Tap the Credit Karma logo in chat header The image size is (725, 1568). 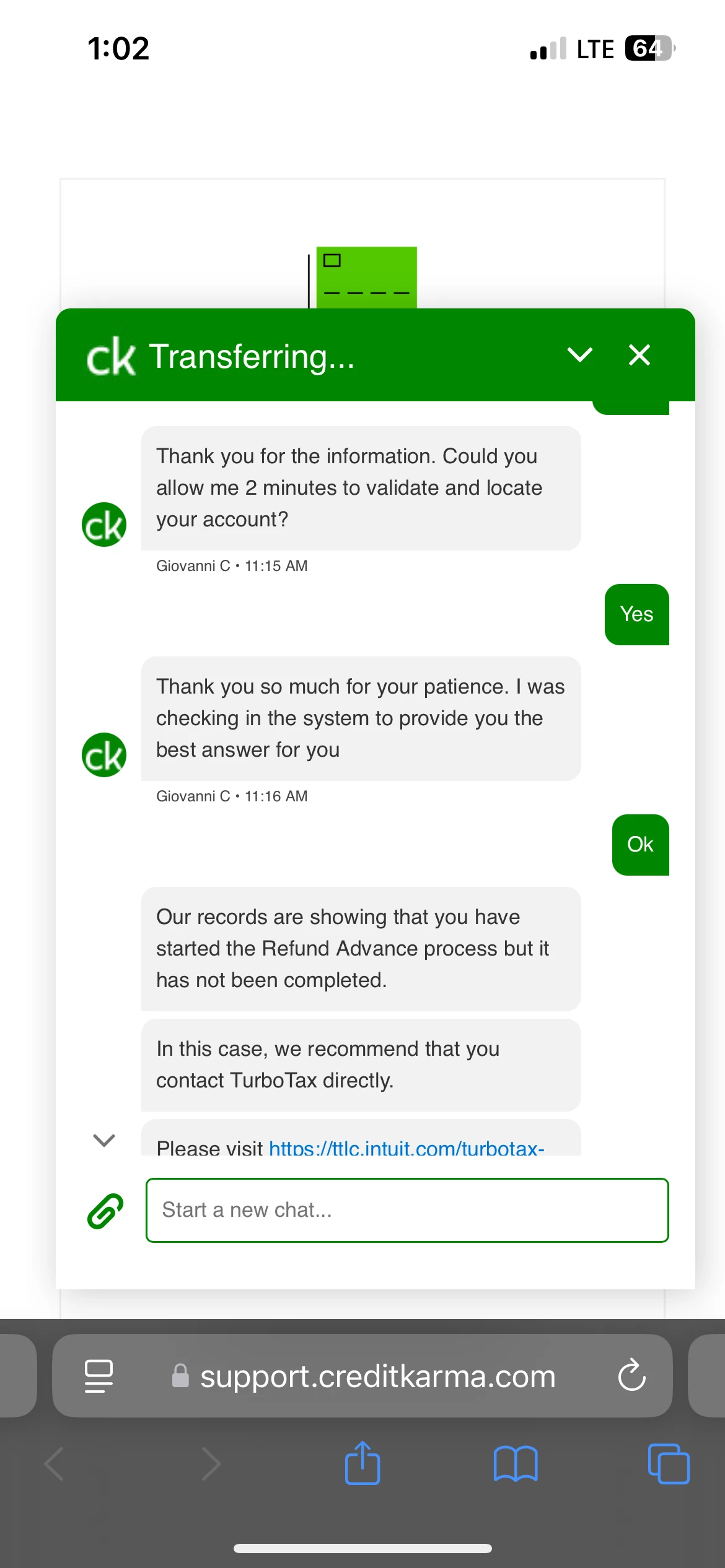(111, 357)
